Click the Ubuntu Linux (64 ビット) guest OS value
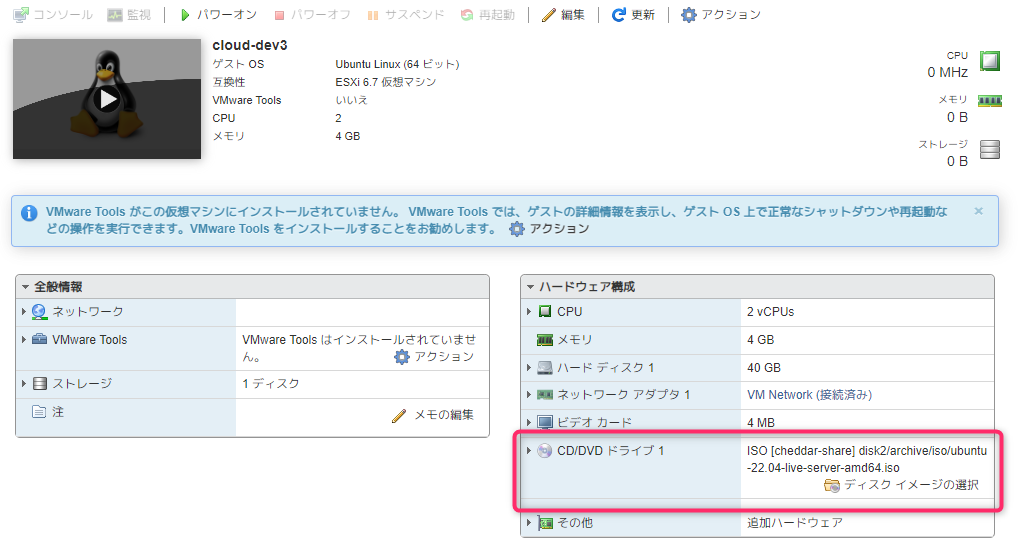1019x547 pixels. coord(397,64)
